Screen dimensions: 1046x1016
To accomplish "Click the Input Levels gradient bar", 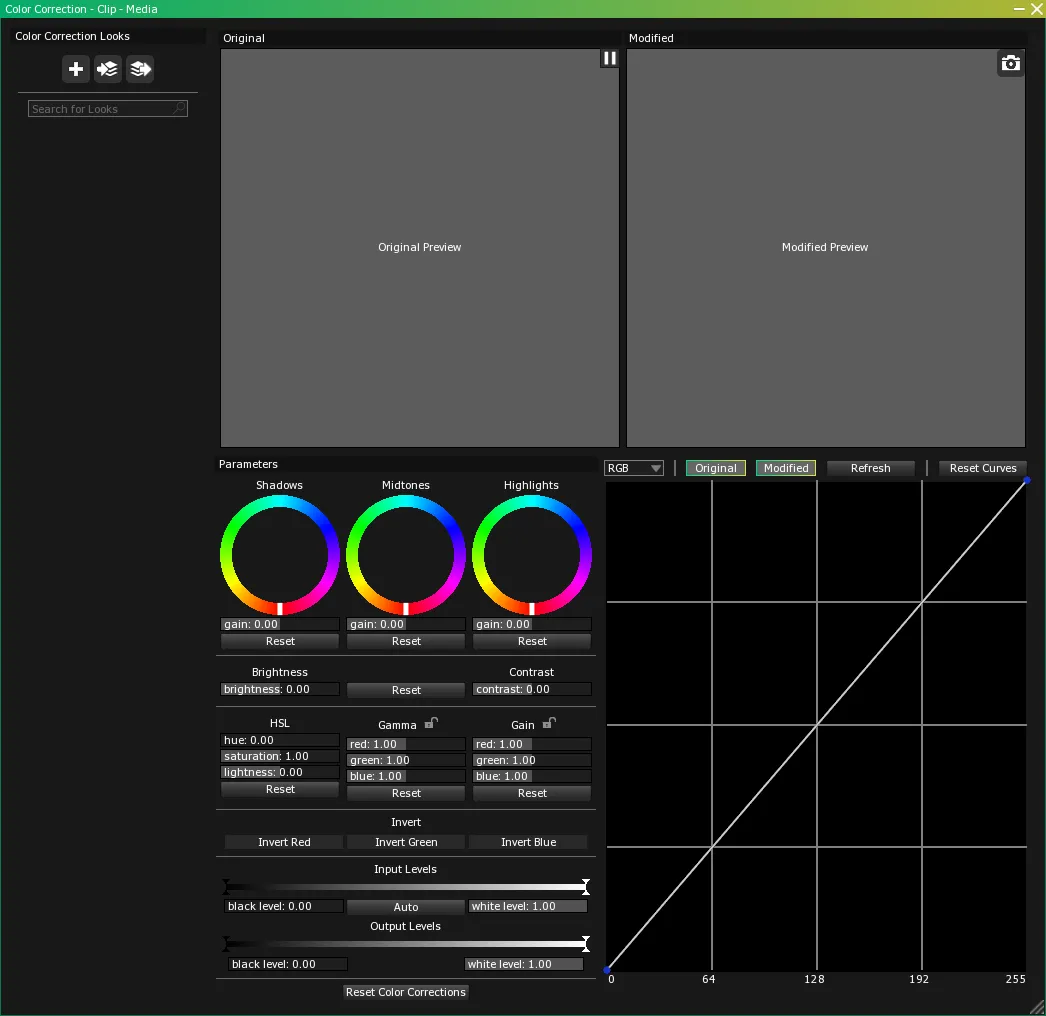I will coord(406,887).
